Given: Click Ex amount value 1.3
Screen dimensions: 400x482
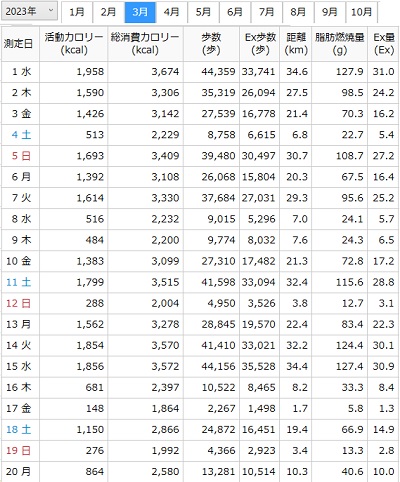Looking at the screenshot, I should (387, 408).
